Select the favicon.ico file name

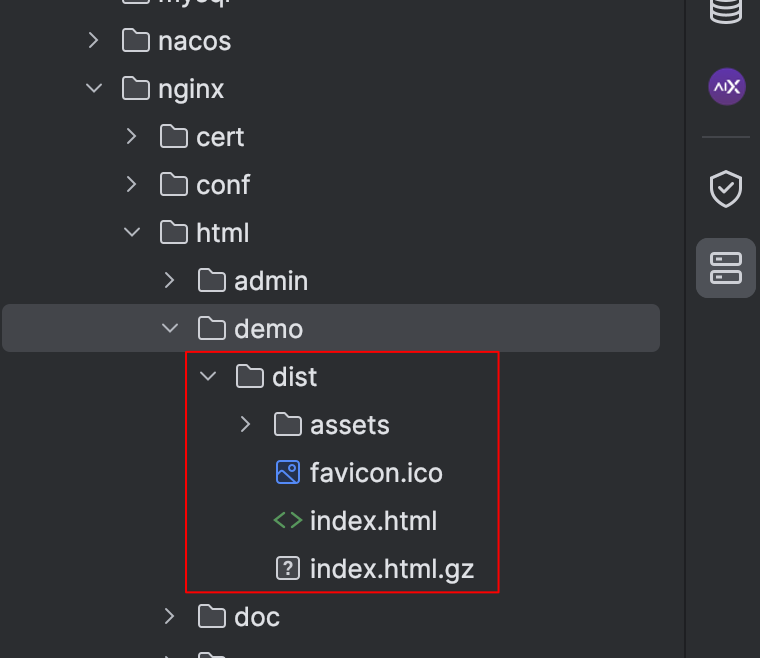tap(376, 473)
